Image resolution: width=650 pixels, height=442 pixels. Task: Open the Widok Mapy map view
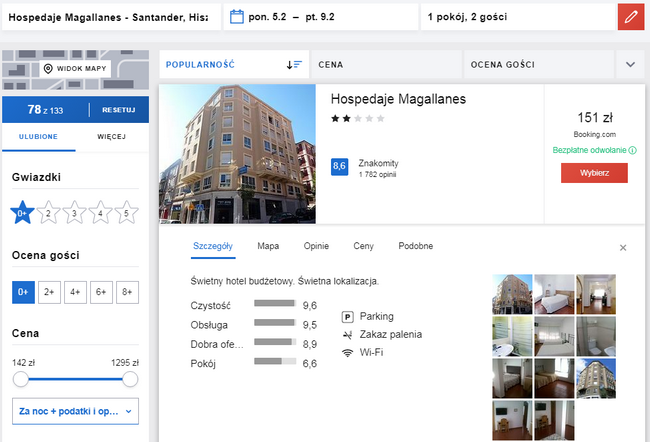(75, 69)
